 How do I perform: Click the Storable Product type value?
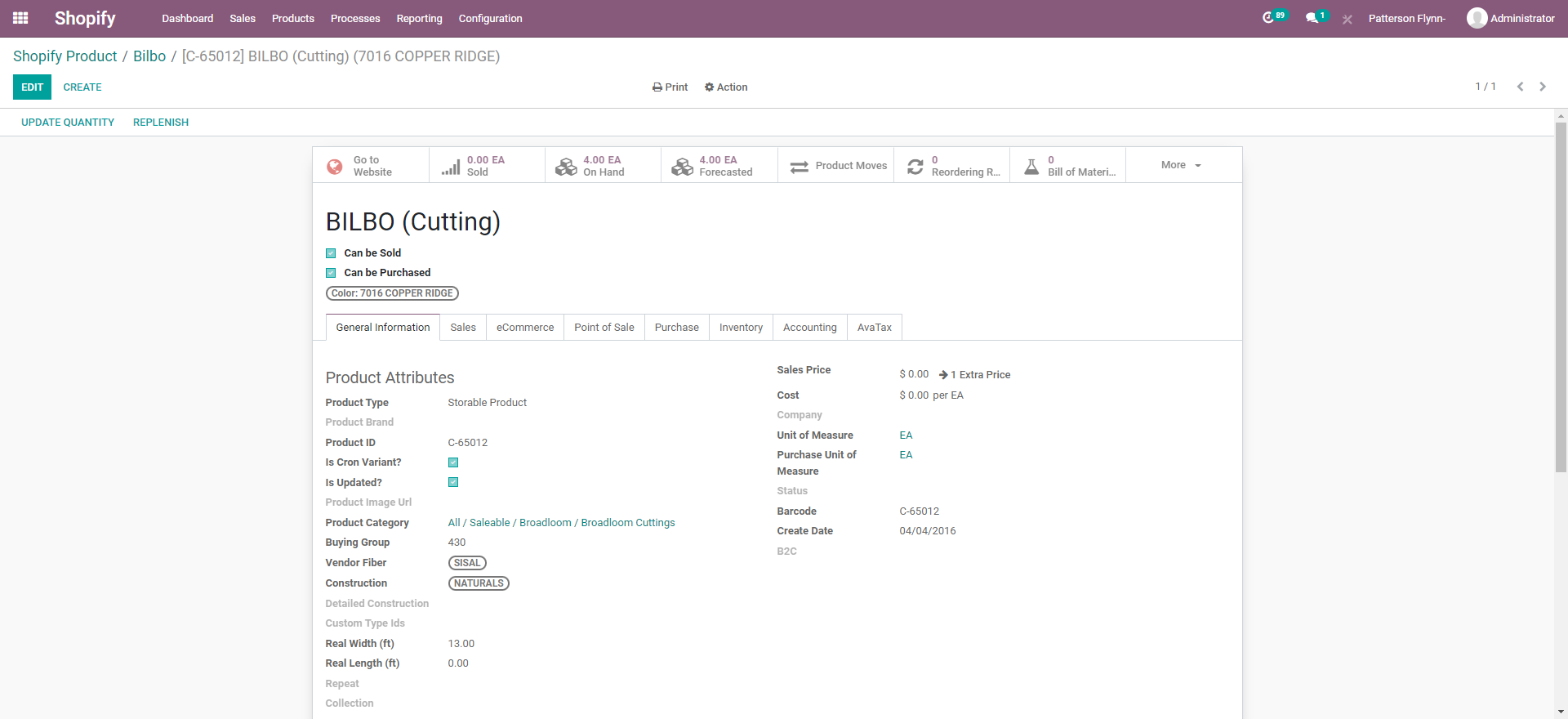point(488,403)
